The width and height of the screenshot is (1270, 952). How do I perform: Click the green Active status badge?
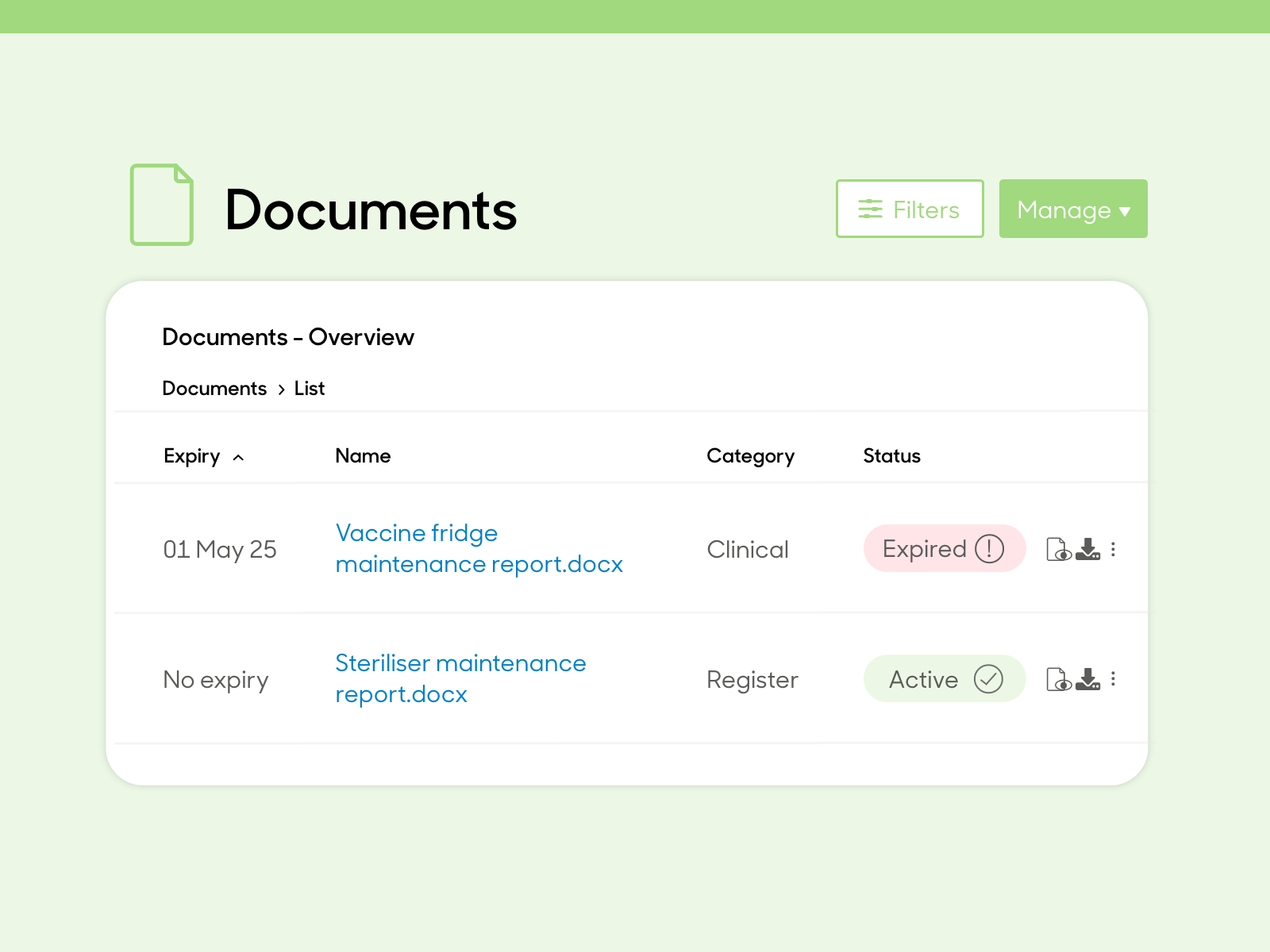coord(944,678)
